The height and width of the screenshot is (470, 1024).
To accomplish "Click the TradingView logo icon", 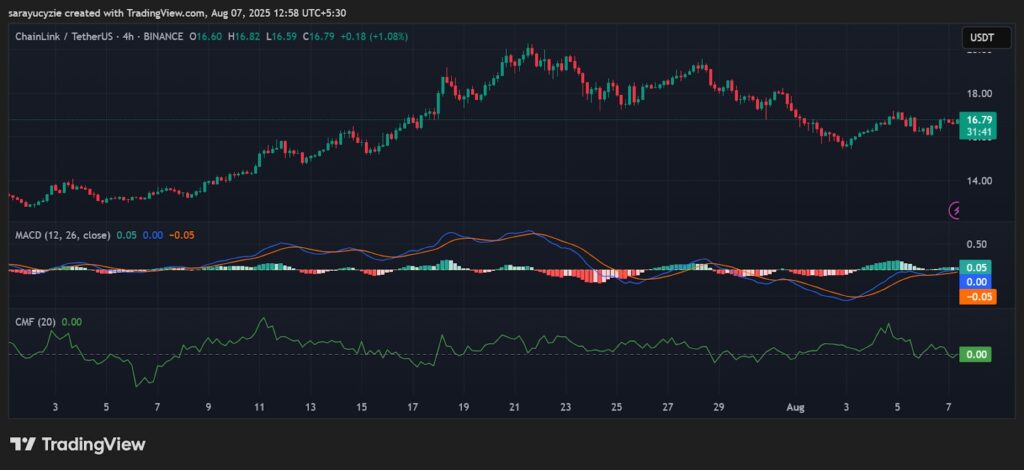I will pyautogui.click(x=24, y=444).
